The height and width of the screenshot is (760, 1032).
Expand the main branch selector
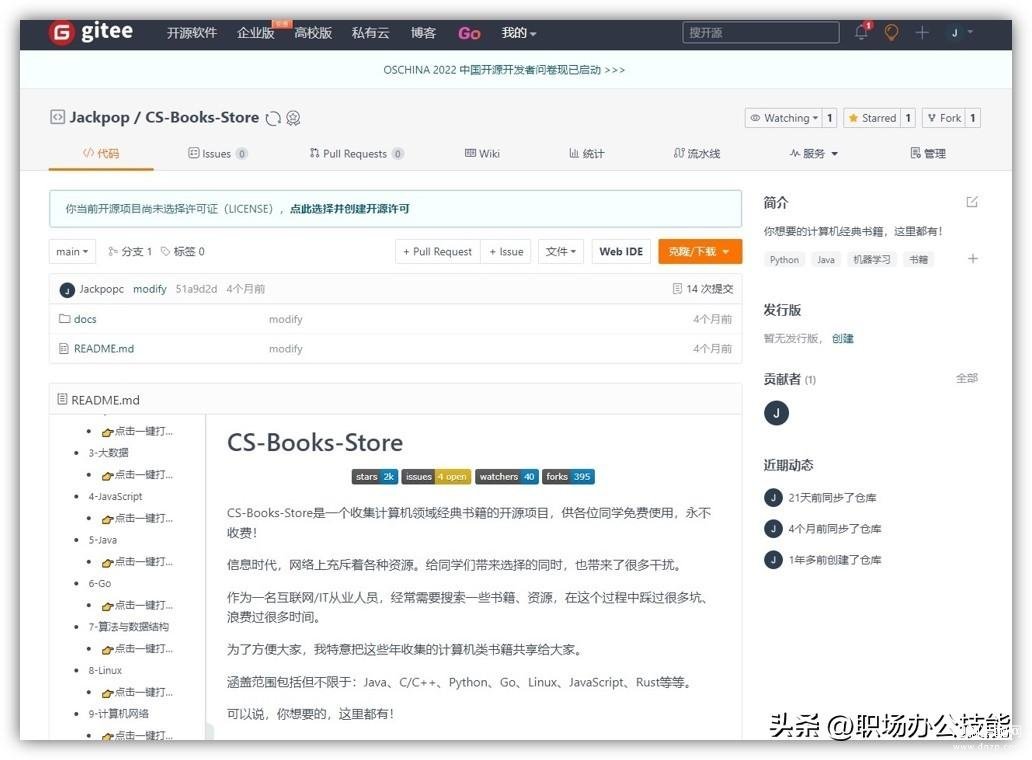coord(72,251)
